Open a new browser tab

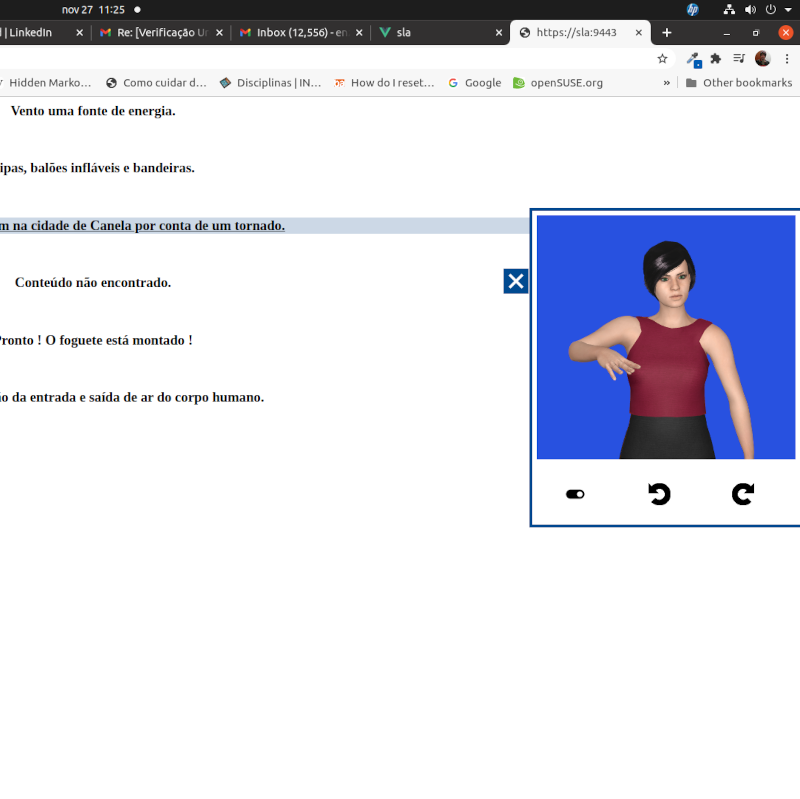pyautogui.click(x=667, y=32)
